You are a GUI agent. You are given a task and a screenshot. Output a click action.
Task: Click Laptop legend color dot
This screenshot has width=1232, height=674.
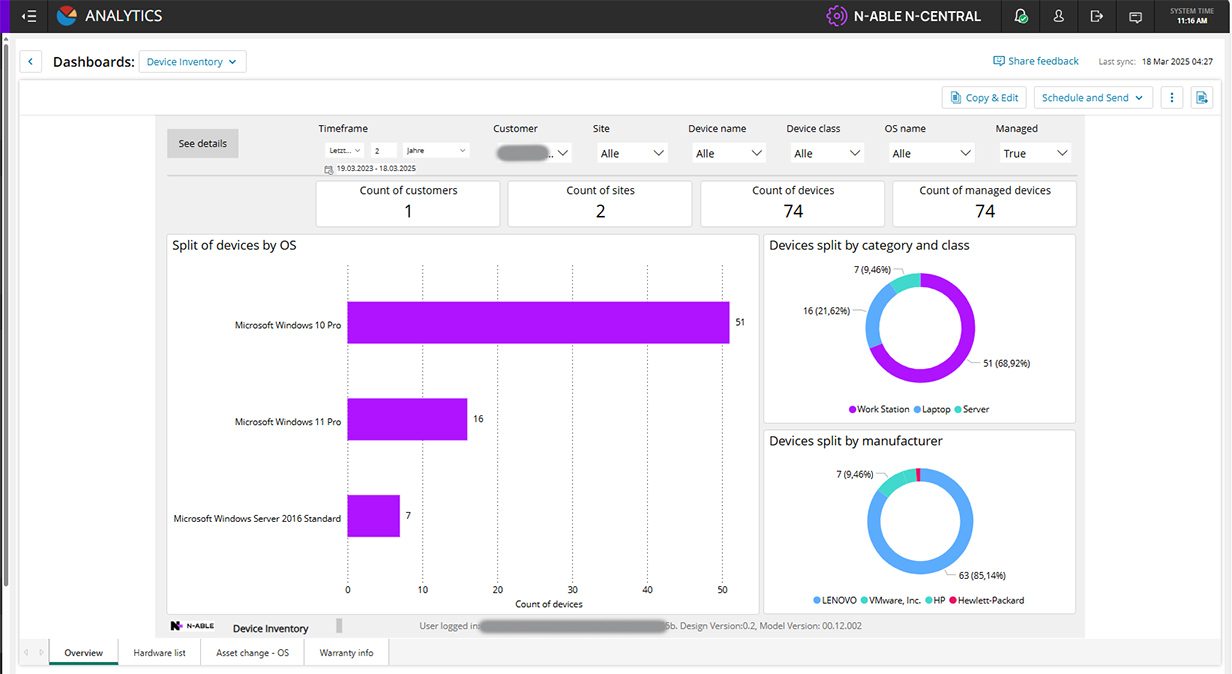(x=917, y=410)
